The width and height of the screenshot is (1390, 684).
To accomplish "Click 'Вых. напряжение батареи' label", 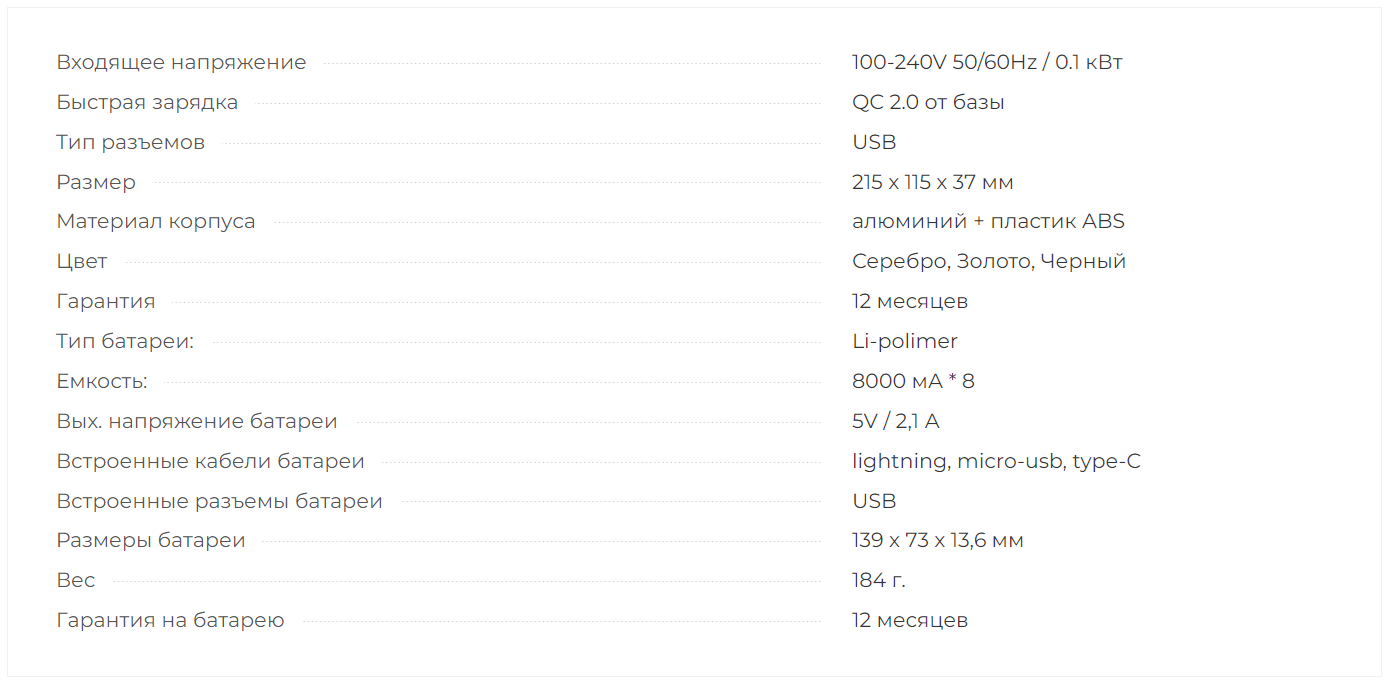I will coord(197,421).
